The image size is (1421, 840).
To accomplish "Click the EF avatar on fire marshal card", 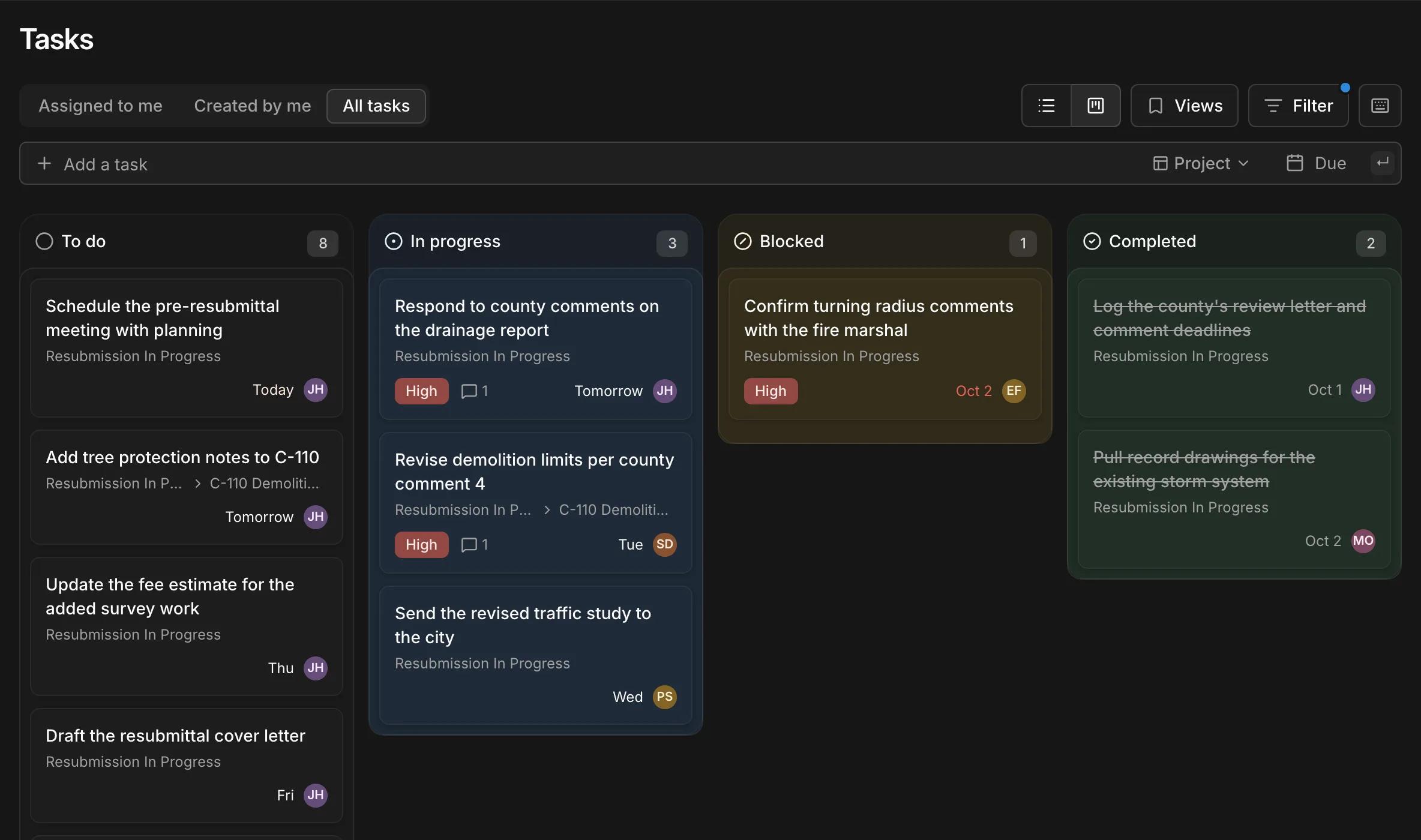I will click(1014, 391).
